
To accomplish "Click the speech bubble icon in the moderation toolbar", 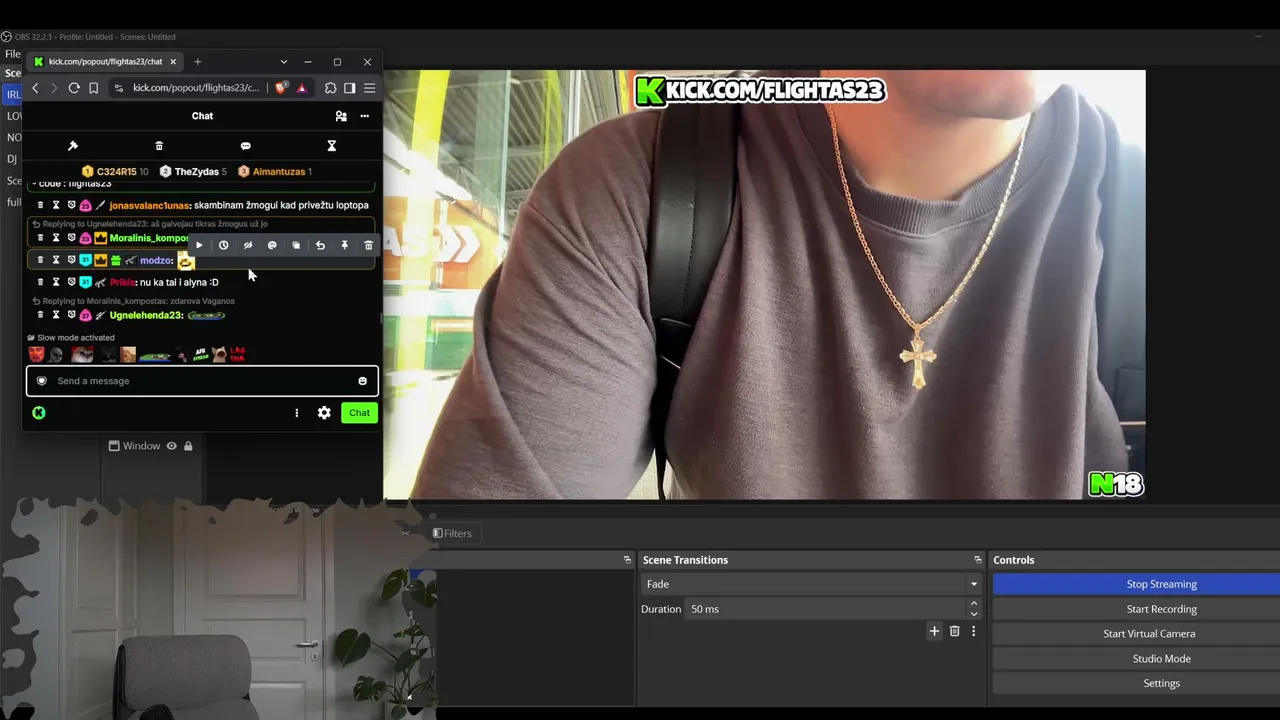I will pos(246,146).
